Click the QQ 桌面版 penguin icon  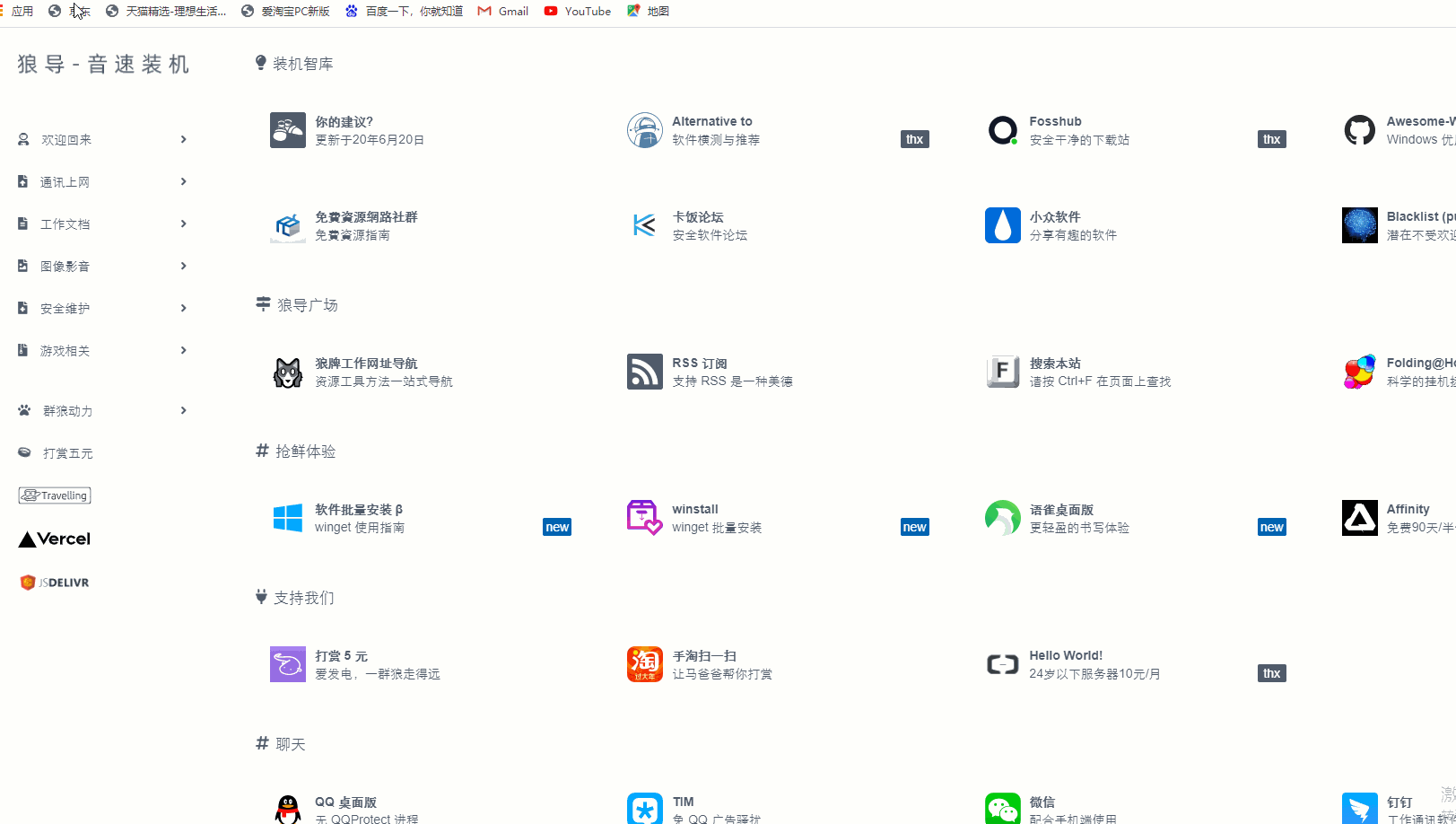pos(287,809)
